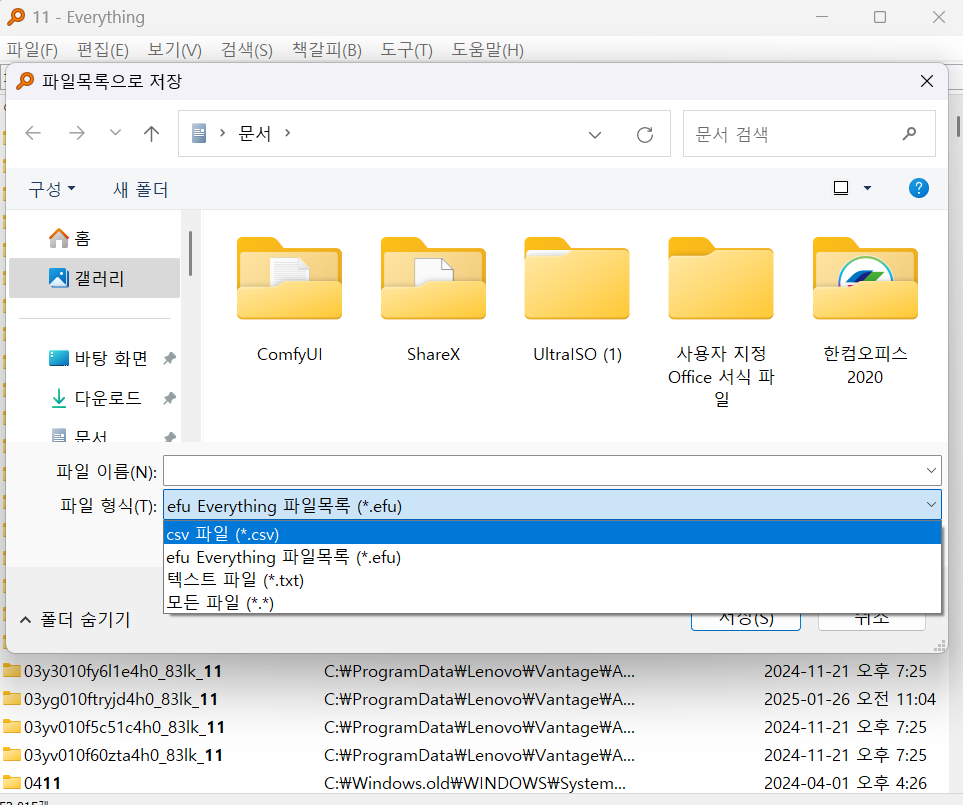This screenshot has height=805, width=963.
Task: Open 책갈피(B) menu in Everything
Action: [x=327, y=50]
